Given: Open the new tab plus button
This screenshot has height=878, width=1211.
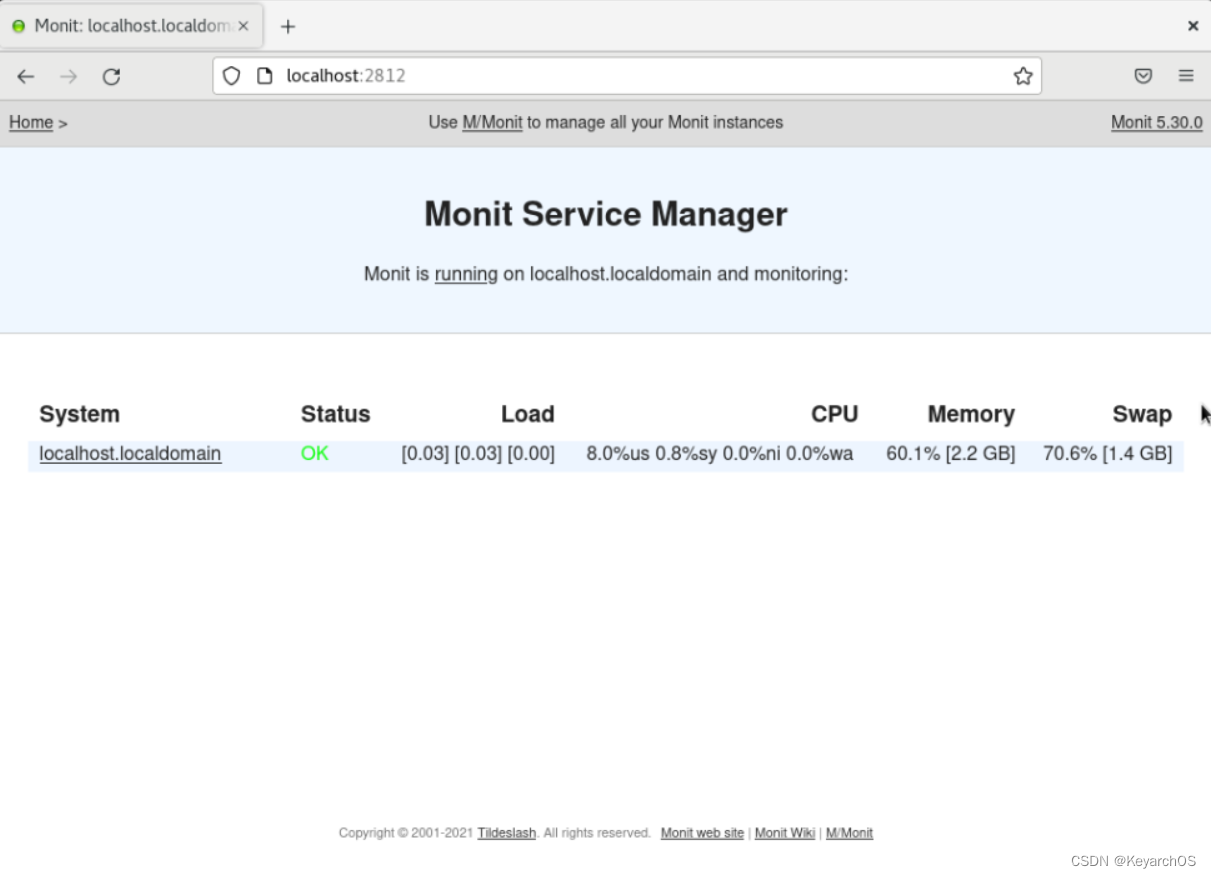Looking at the screenshot, I should 288,26.
